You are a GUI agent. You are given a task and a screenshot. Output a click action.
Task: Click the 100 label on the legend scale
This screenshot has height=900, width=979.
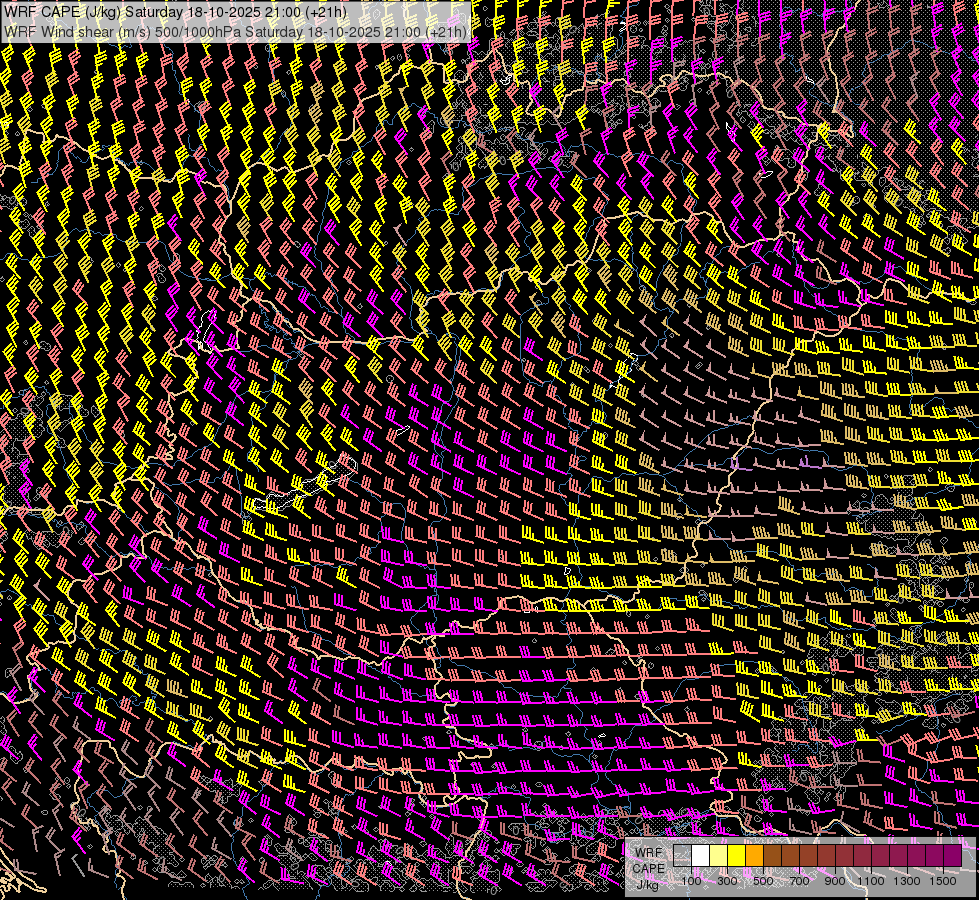click(691, 881)
